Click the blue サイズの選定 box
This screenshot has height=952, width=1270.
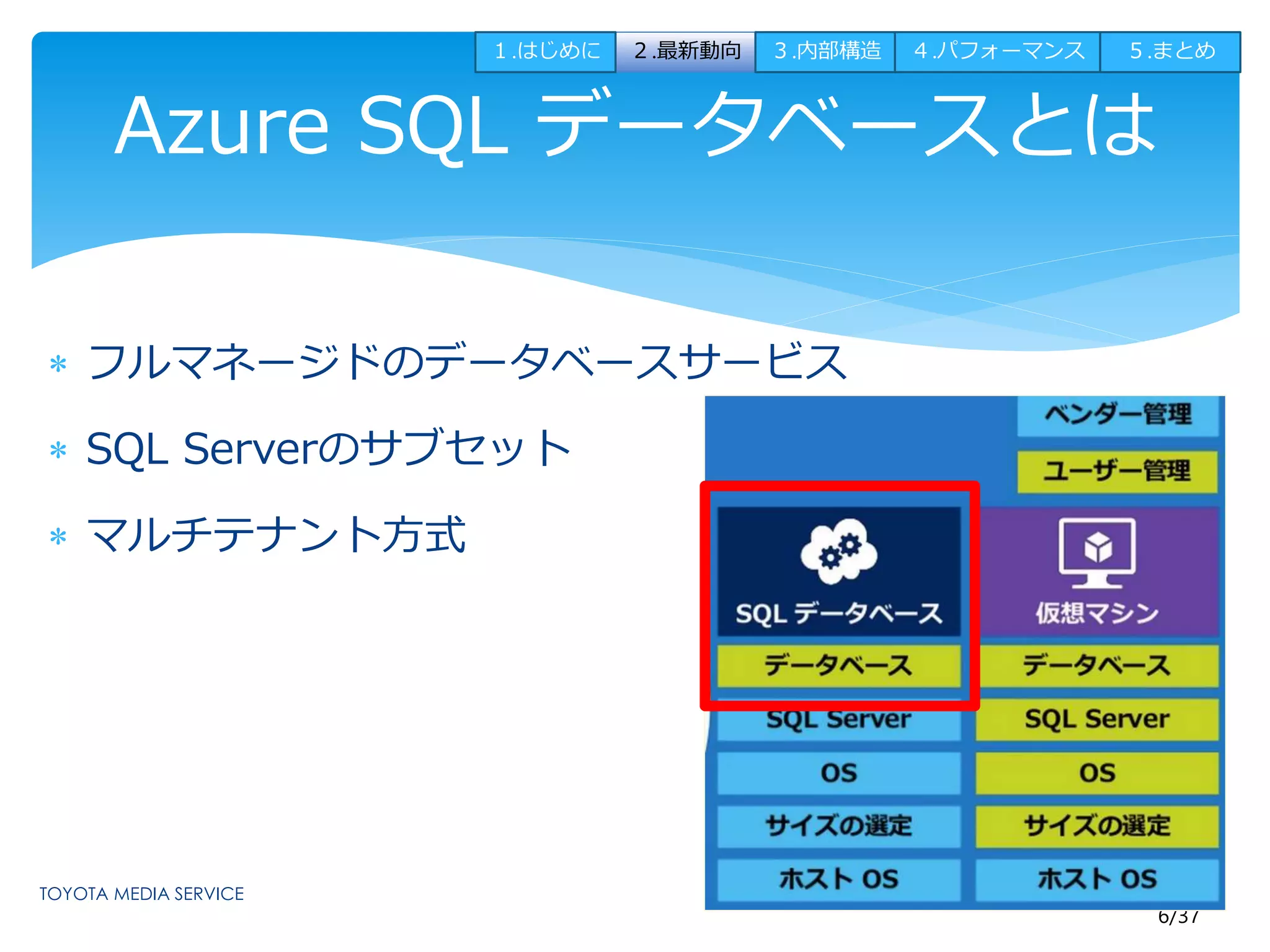839,827
